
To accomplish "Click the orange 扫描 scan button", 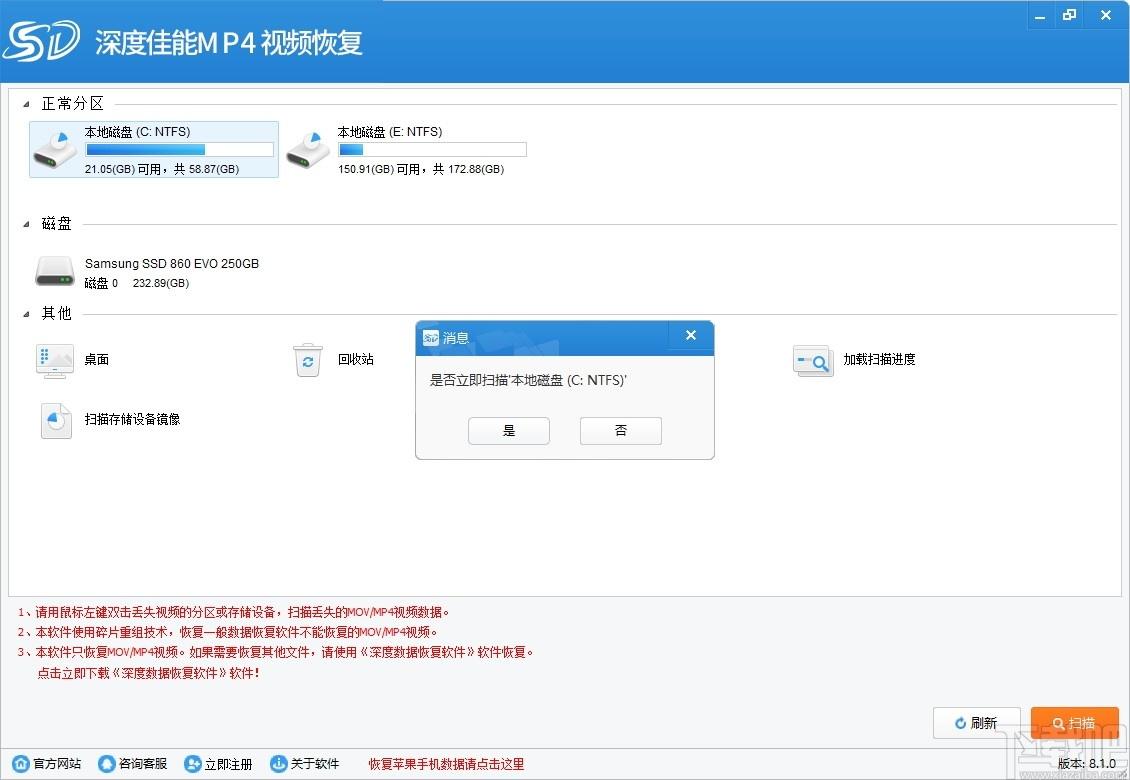I will coord(1075,723).
